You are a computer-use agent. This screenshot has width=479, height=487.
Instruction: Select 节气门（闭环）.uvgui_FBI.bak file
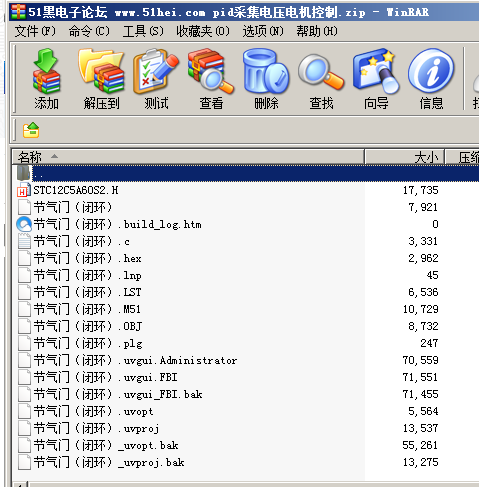tap(118, 394)
